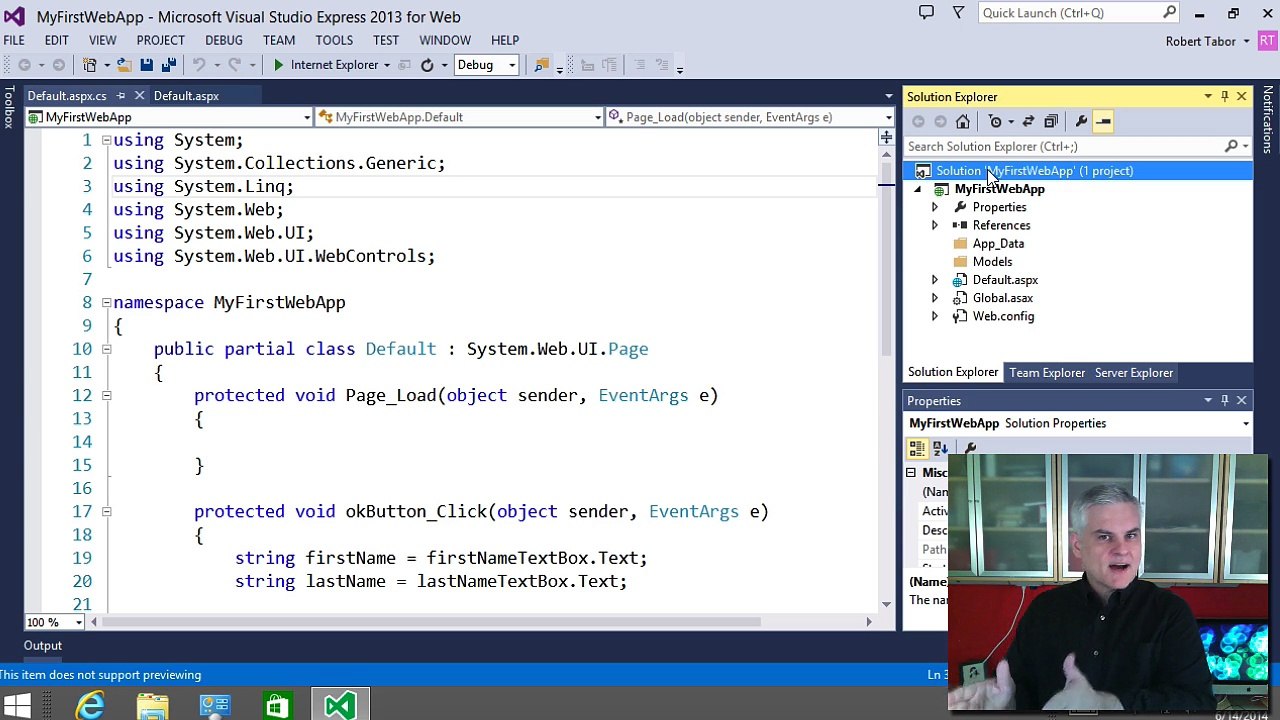Open the Notifications side panel
The image size is (1280, 720).
(x=1268, y=120)
